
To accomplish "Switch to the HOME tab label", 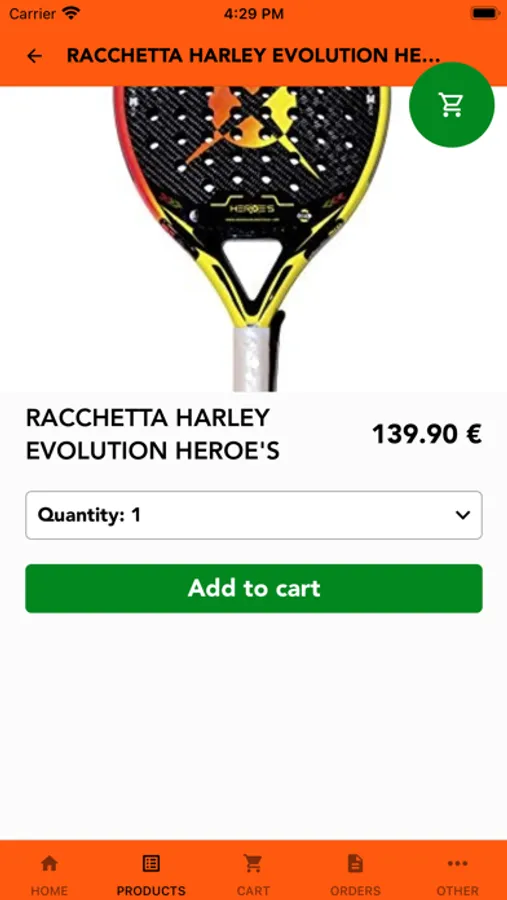I will 49,891.
